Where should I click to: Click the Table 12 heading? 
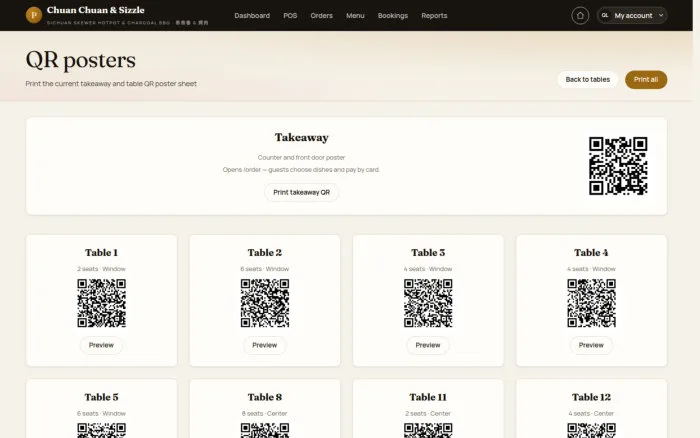[592, 397]
